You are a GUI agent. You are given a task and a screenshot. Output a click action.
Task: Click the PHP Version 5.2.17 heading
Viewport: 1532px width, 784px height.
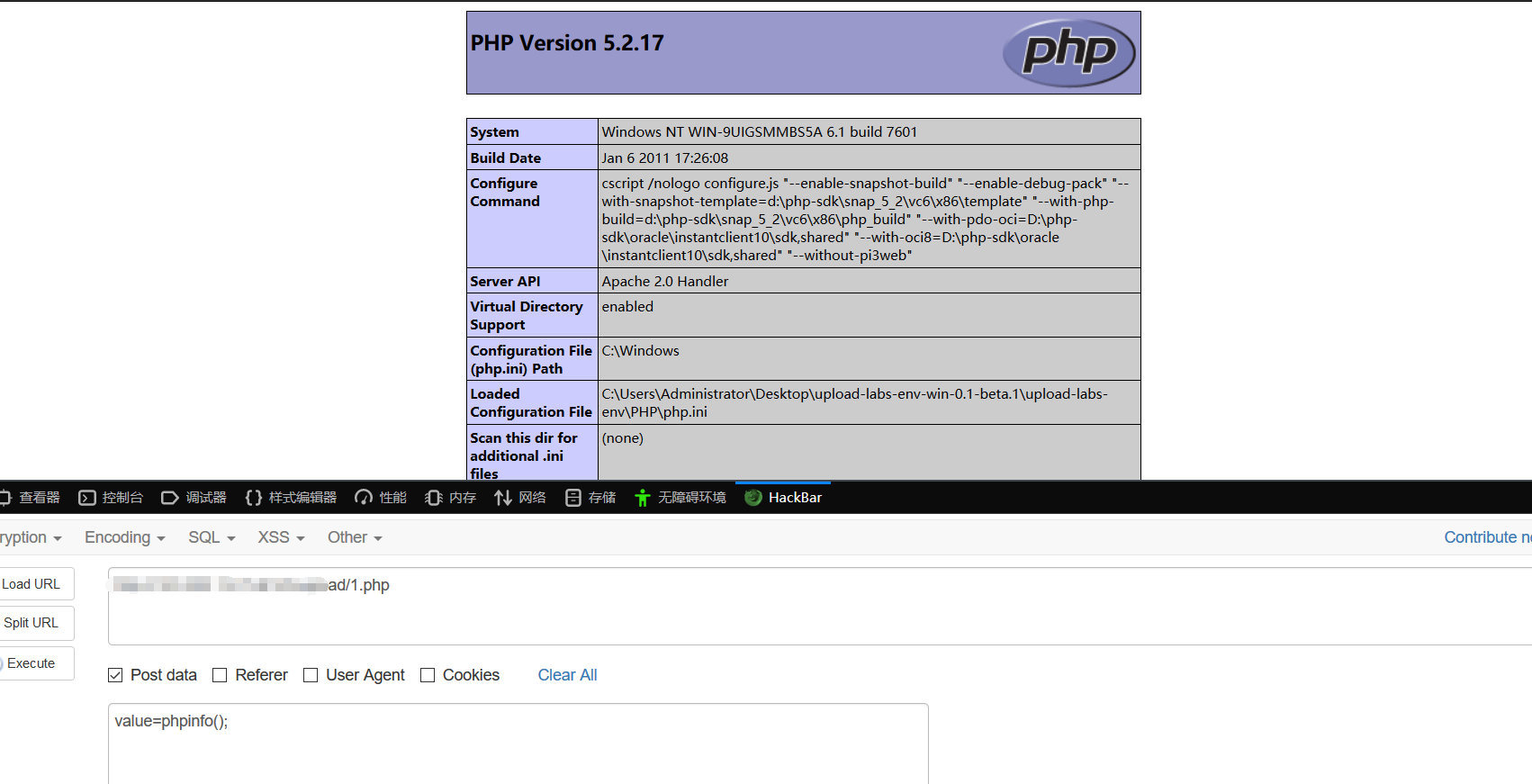[567, 43]
